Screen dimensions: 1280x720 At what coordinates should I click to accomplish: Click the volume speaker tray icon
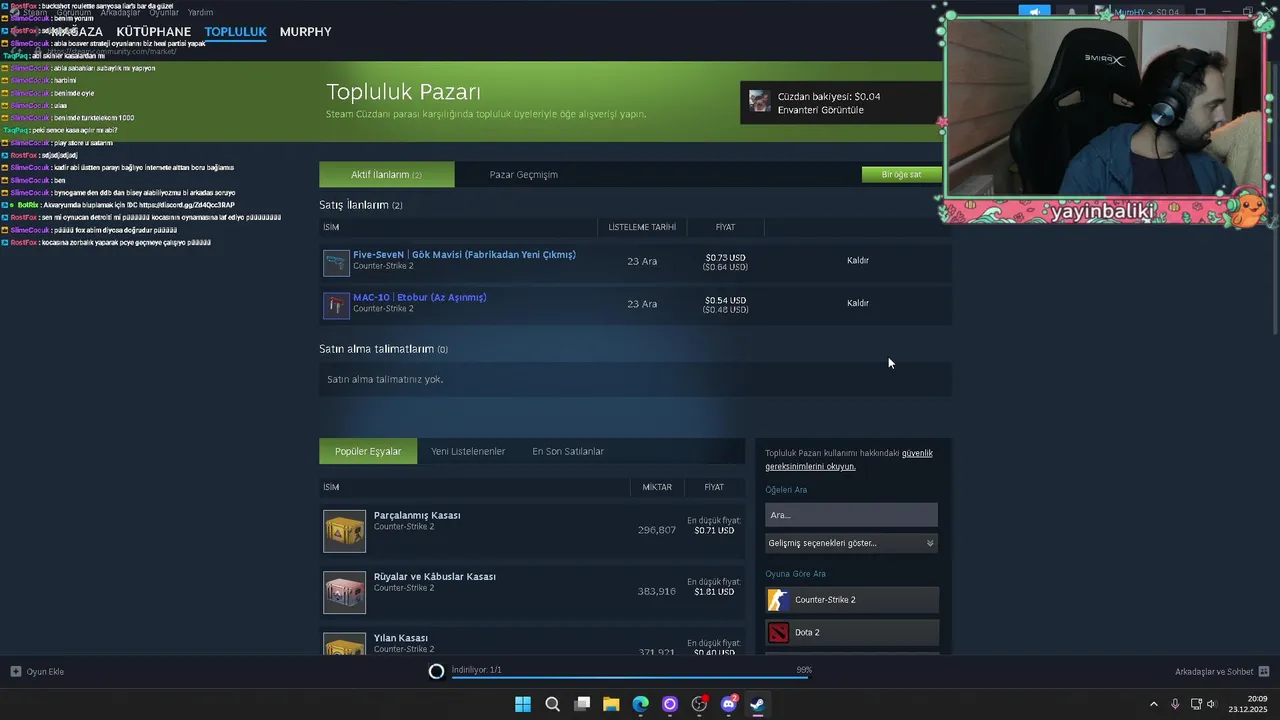pos(1212,704)
